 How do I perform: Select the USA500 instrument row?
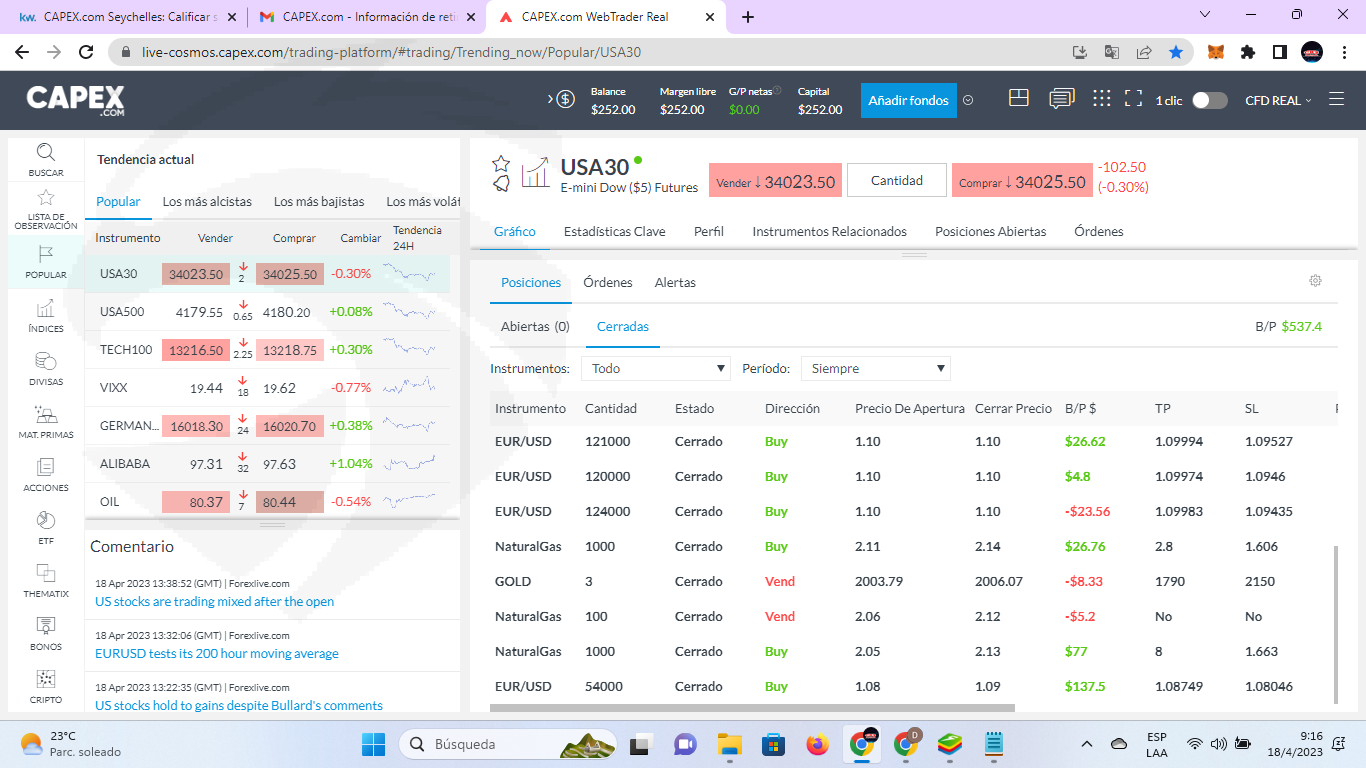(267, 311)
